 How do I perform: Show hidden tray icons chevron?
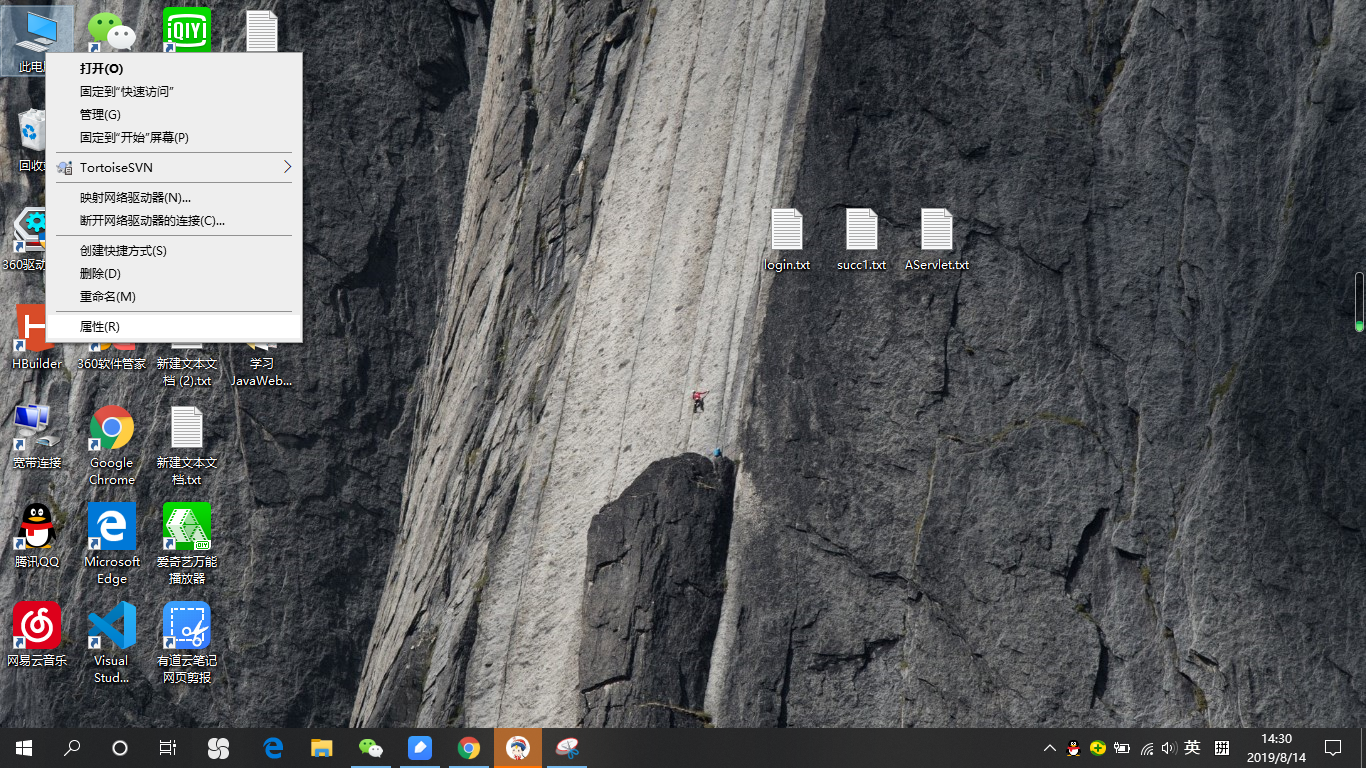coord(1050,748)
